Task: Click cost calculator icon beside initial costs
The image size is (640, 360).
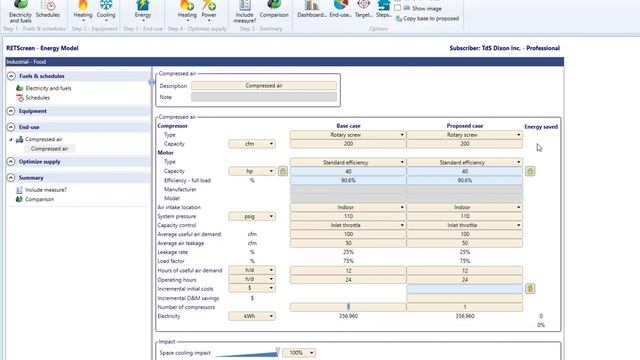Action: tap(530, 289)
